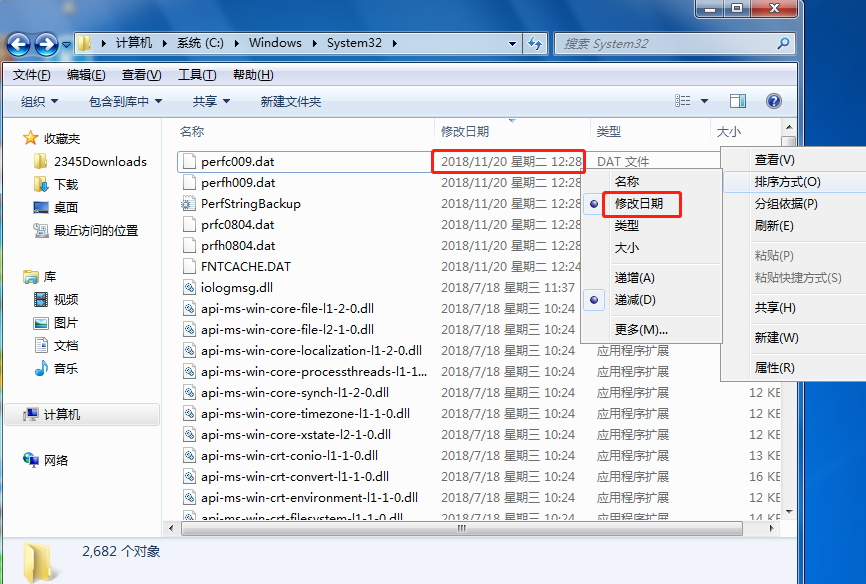Toggle the preview pane icon
Viewport: 866px width, 584px height.
pyautogui.click(x=738, y=101)
